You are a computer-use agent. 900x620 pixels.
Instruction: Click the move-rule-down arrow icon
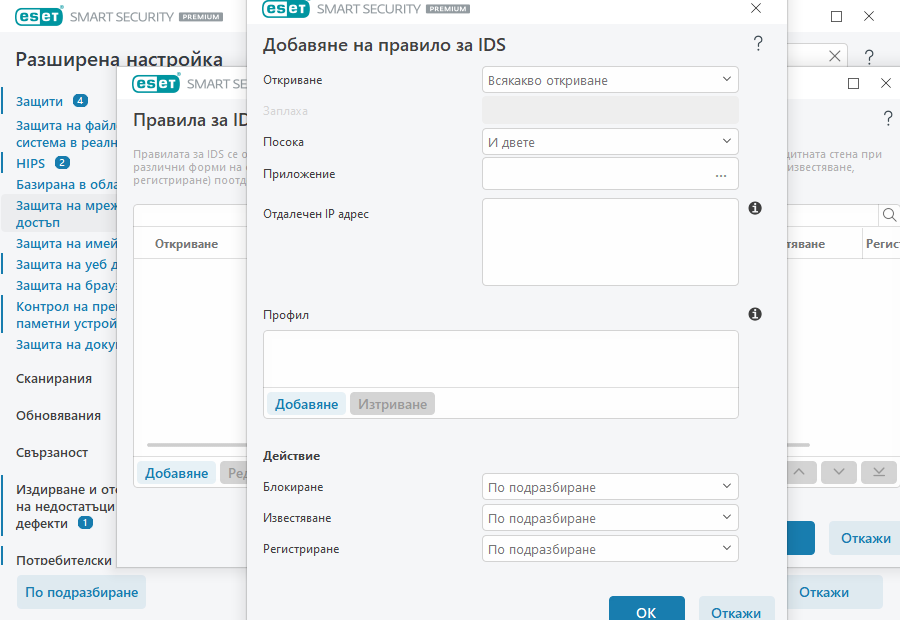coord(838,472)
